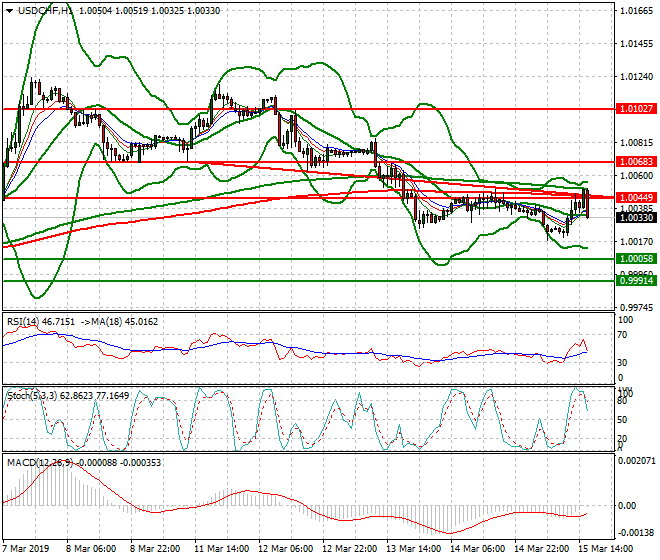Click the MACD scale value 0.002071
The height and width of the screenshot is (560, 660).
[636, 461]
